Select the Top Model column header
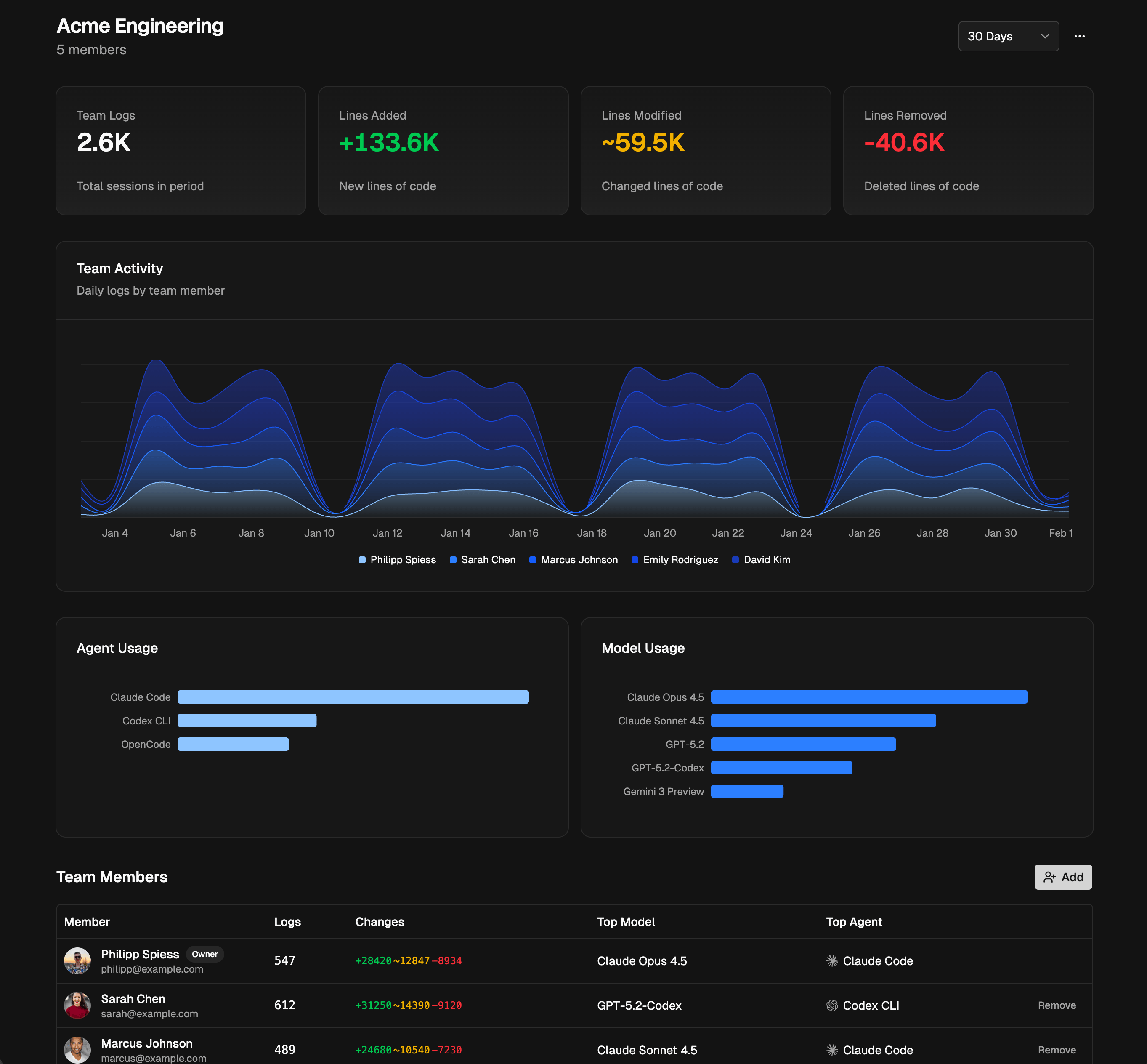 [626, 922]
